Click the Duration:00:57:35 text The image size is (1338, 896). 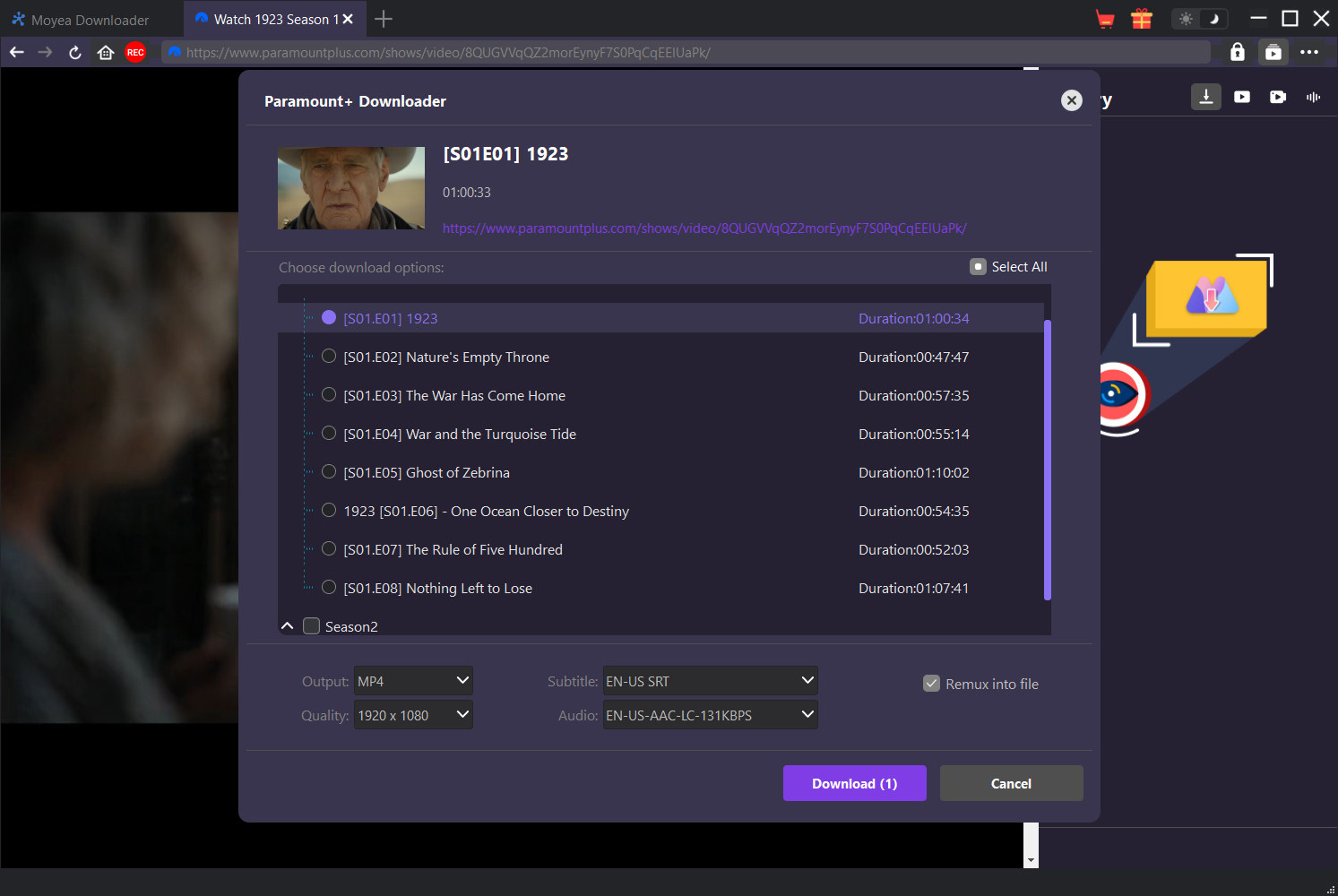(914, 395)
